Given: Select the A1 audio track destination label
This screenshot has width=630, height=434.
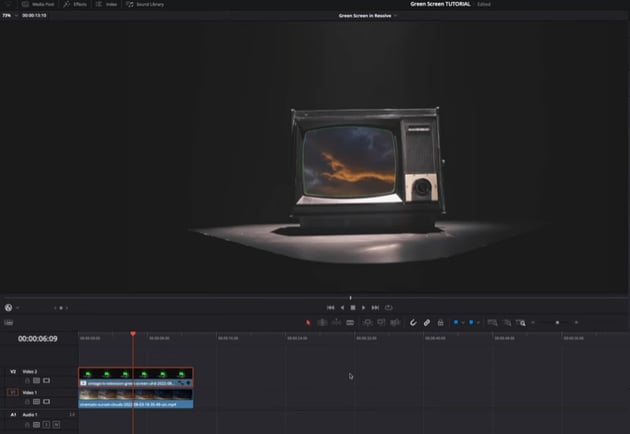Looking at the screenshot, I should [x=13, y=414].
